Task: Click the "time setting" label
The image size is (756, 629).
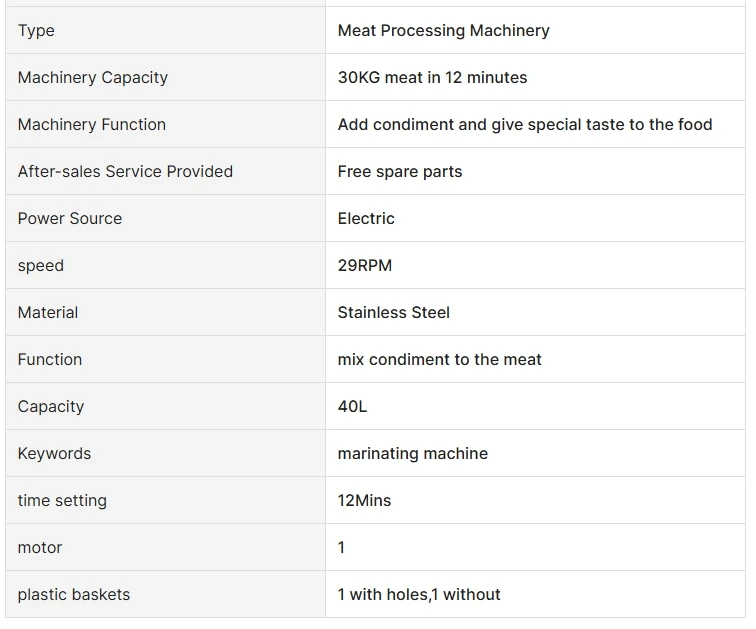Action: 62,501
